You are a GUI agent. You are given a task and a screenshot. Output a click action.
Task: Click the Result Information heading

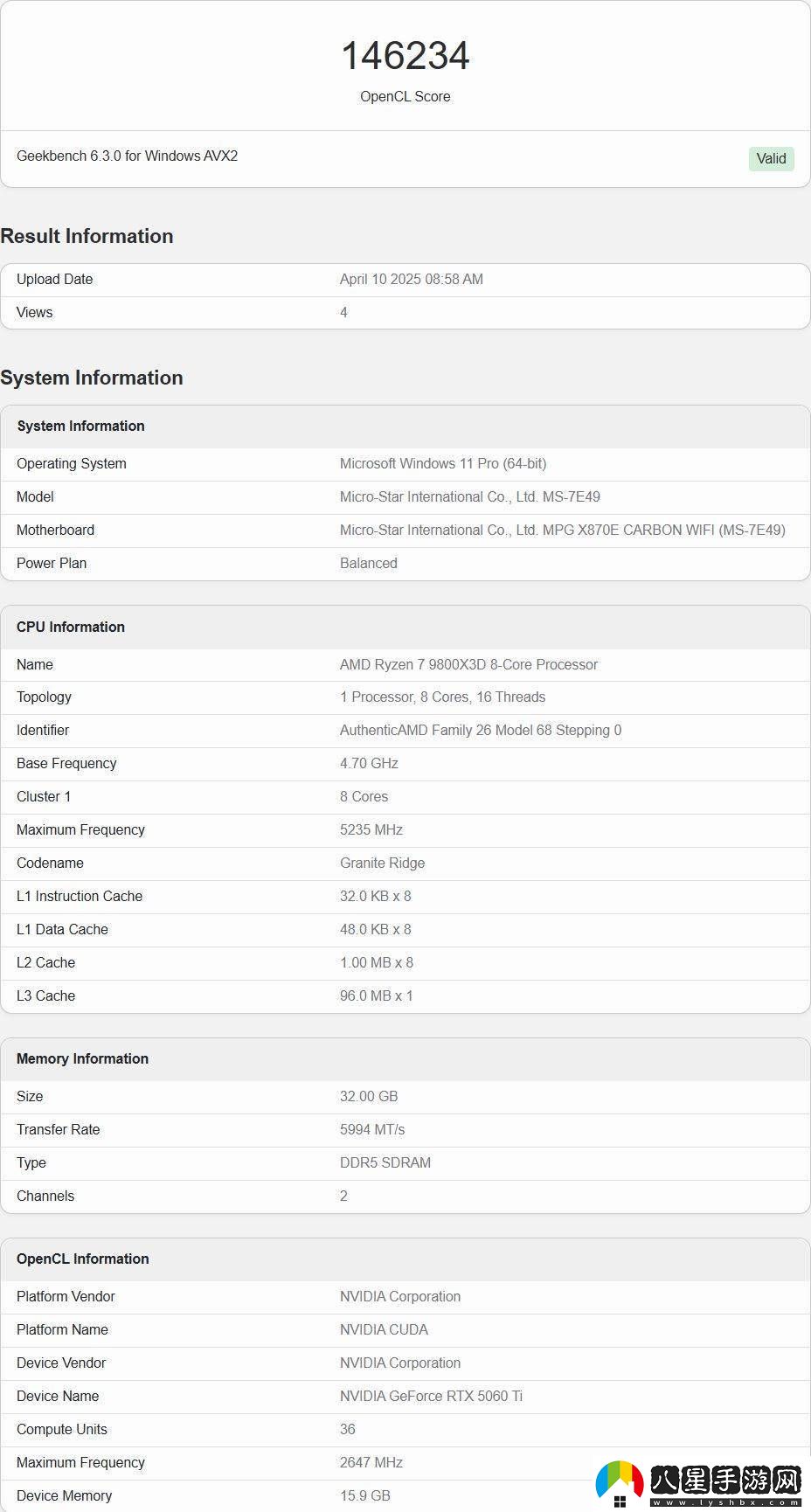pos(87,236)
